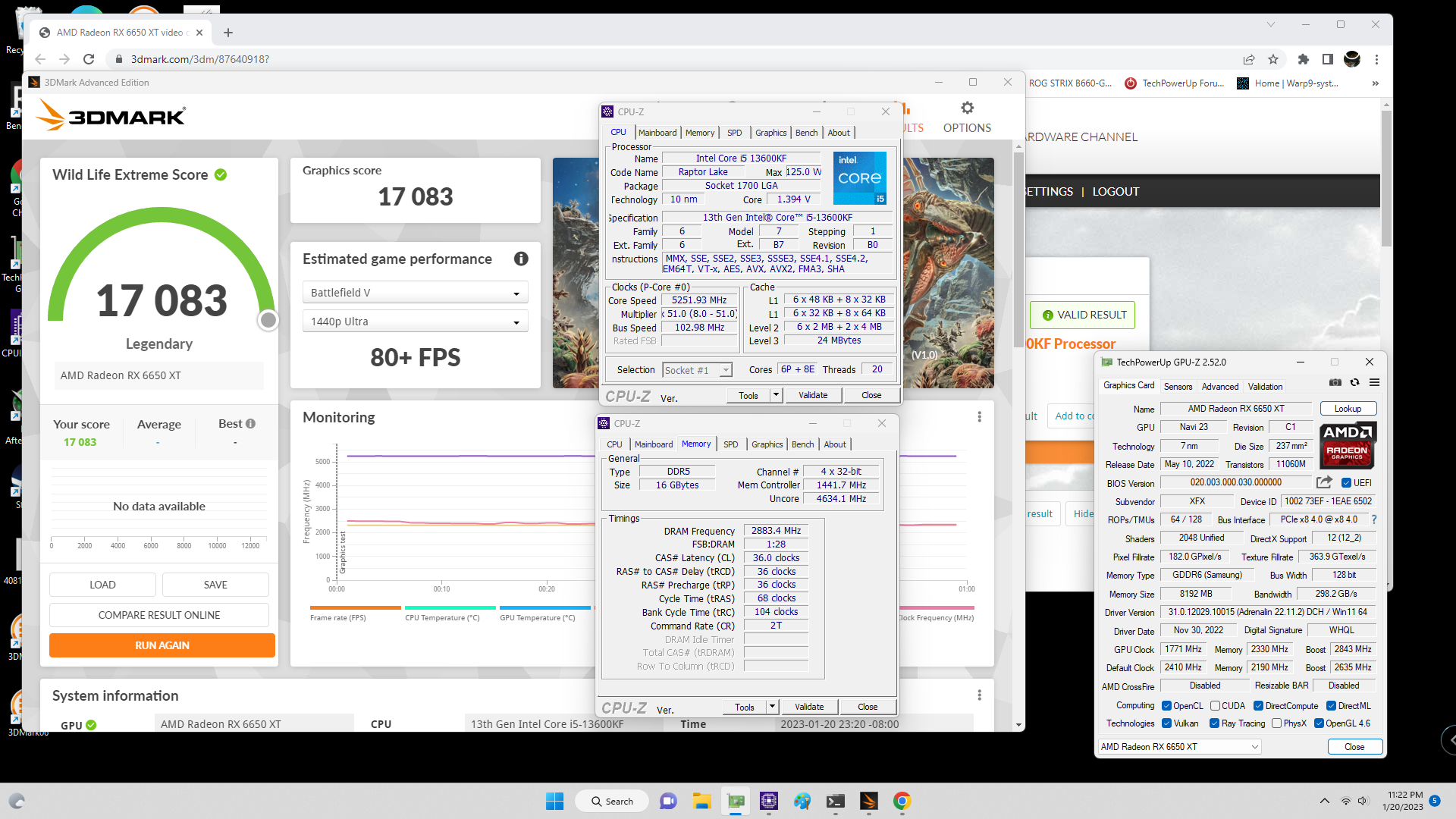1456x819 pixels.
Task: Click Validate in the upper CPU-Z window
Action: (813, 395)
